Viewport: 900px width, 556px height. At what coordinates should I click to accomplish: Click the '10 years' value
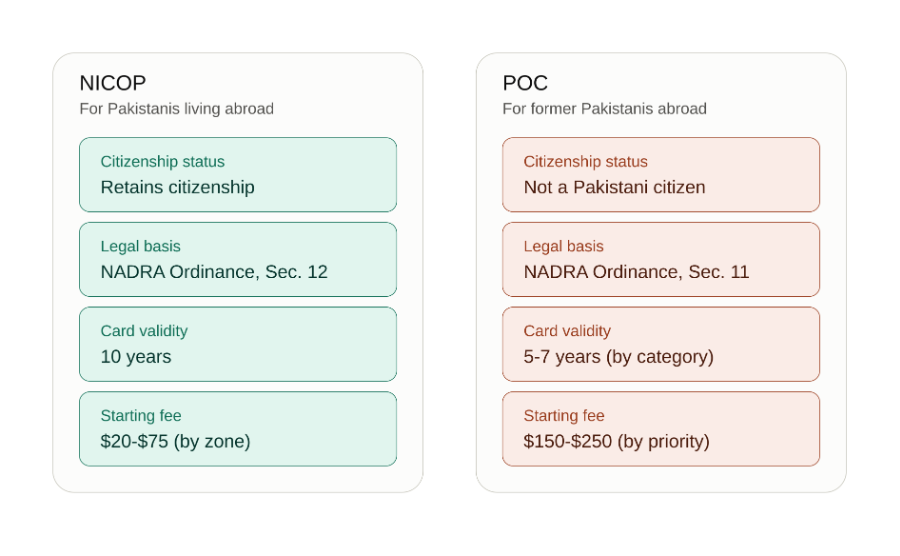(136, 357)
